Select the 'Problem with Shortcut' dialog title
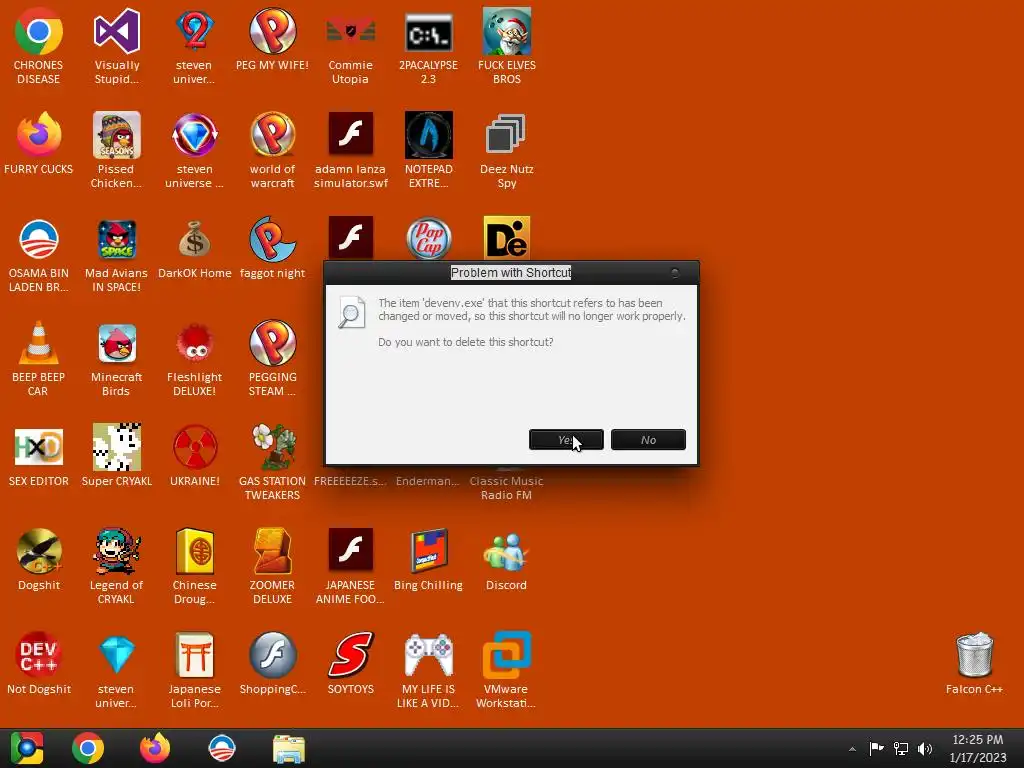 click(511, 272)
